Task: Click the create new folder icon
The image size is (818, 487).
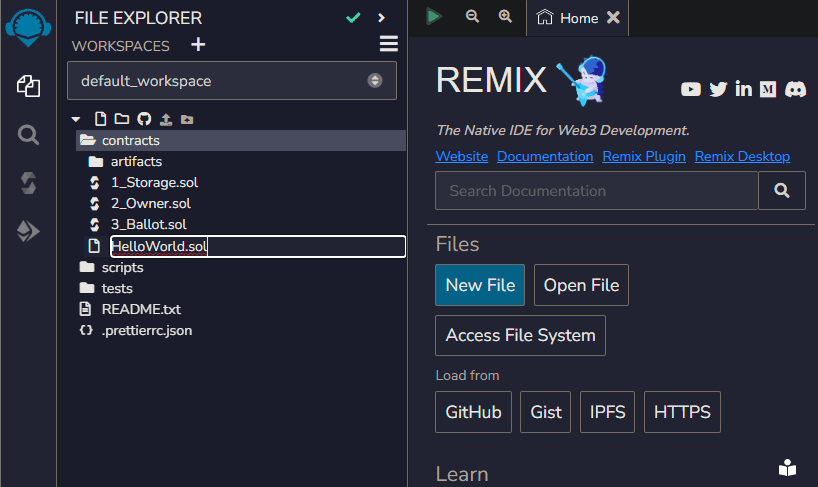Action: pos(122,119)
